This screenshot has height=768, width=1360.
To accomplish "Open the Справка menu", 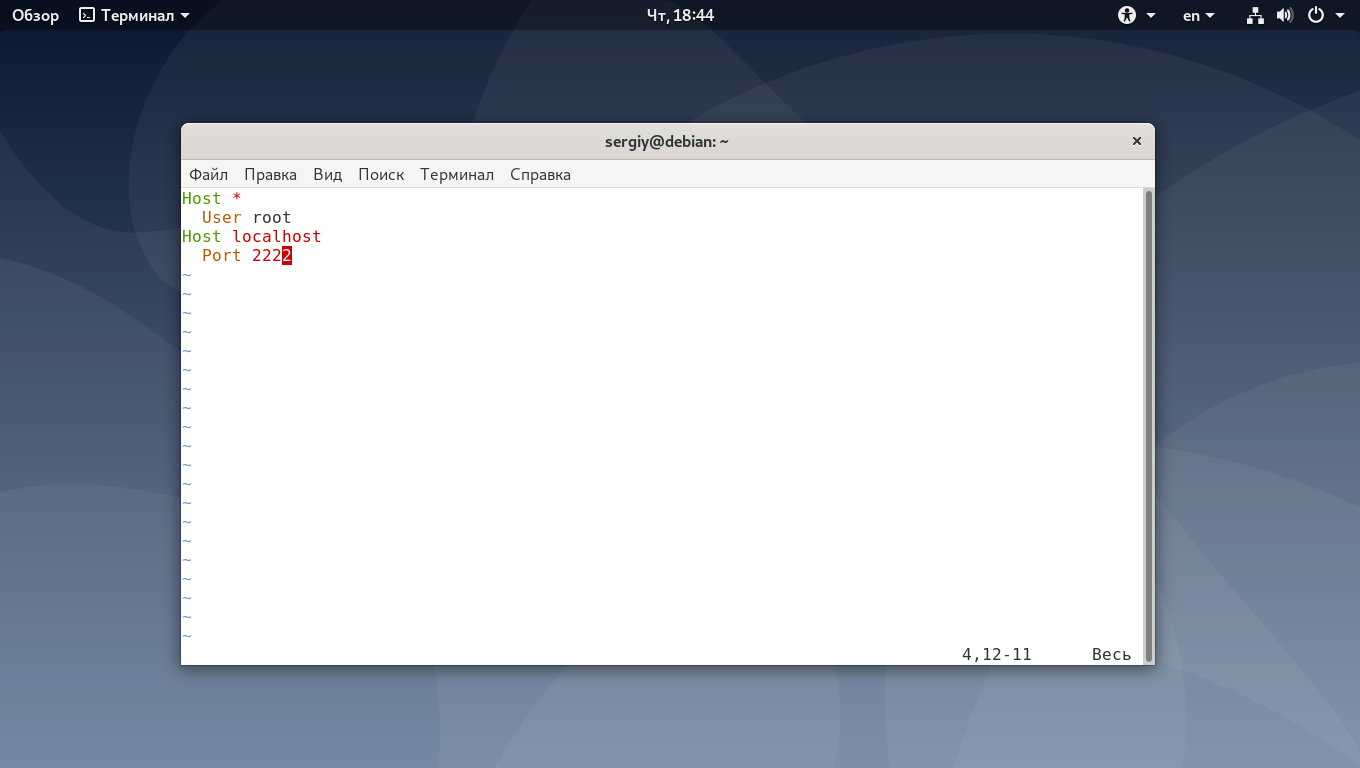I will pos(540,174).
